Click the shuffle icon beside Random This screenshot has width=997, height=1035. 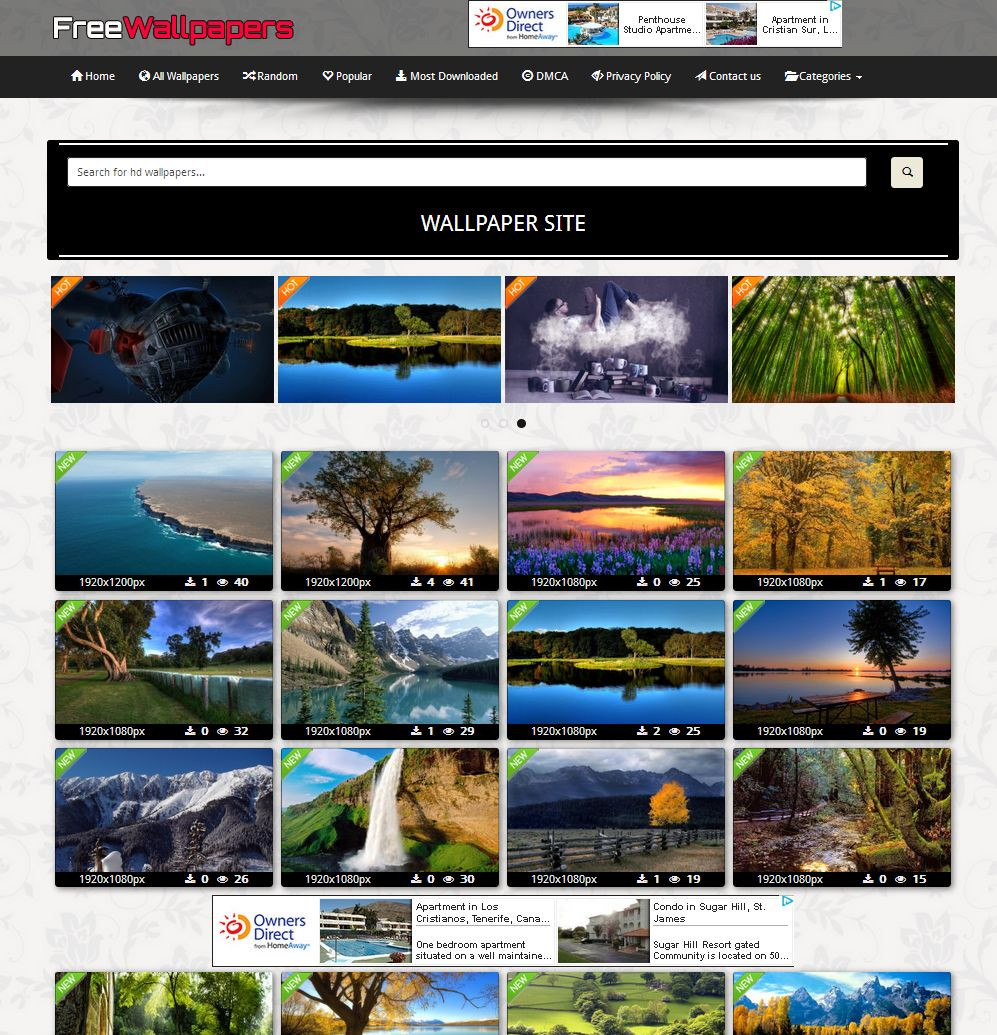[x=249, y=76]
